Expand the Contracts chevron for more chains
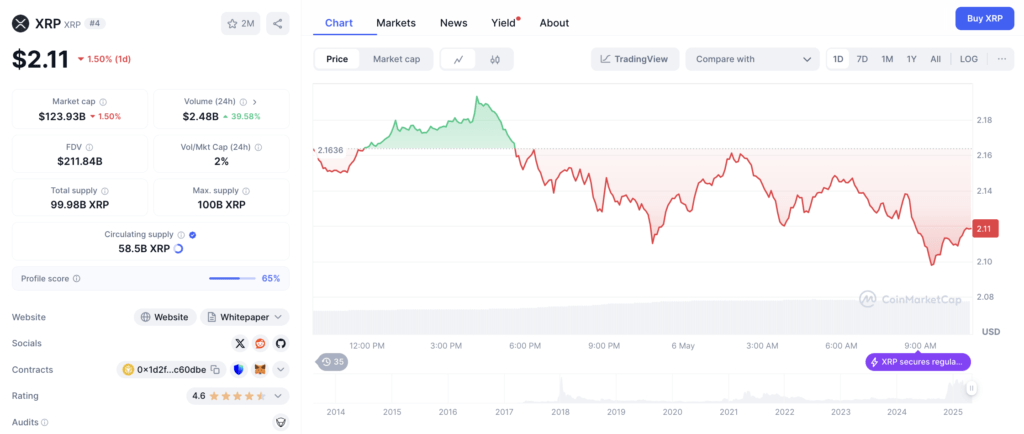The image size is (1024, 434). (x=281, y=370)
